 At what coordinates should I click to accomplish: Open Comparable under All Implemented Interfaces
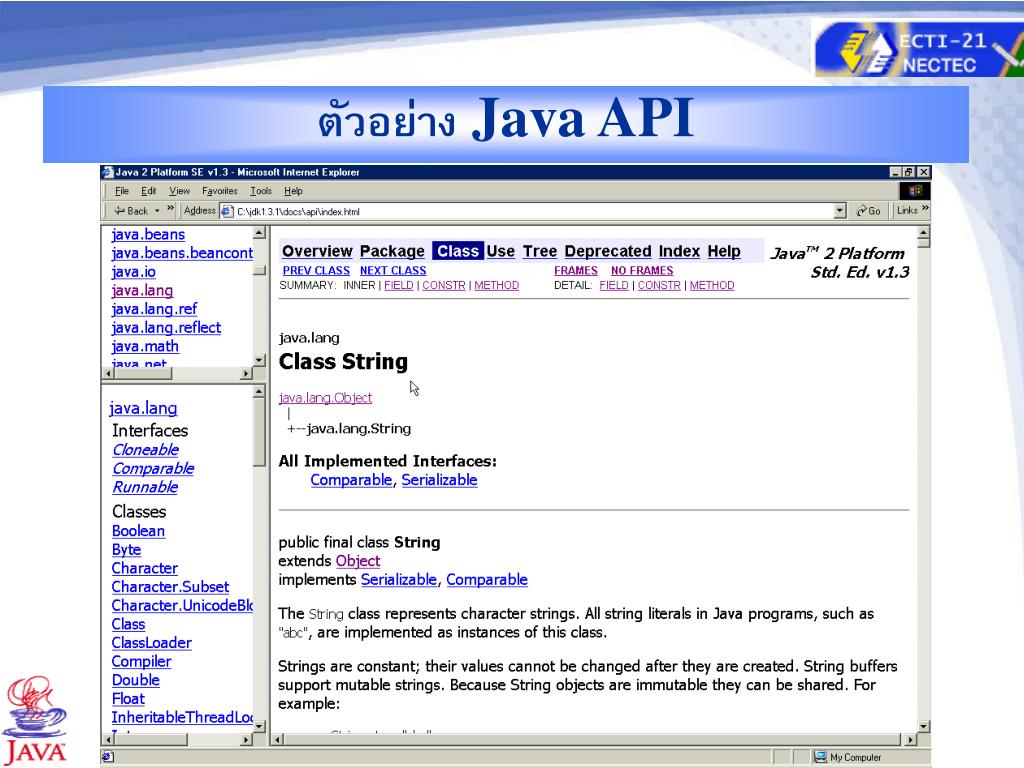coord(351,480)
